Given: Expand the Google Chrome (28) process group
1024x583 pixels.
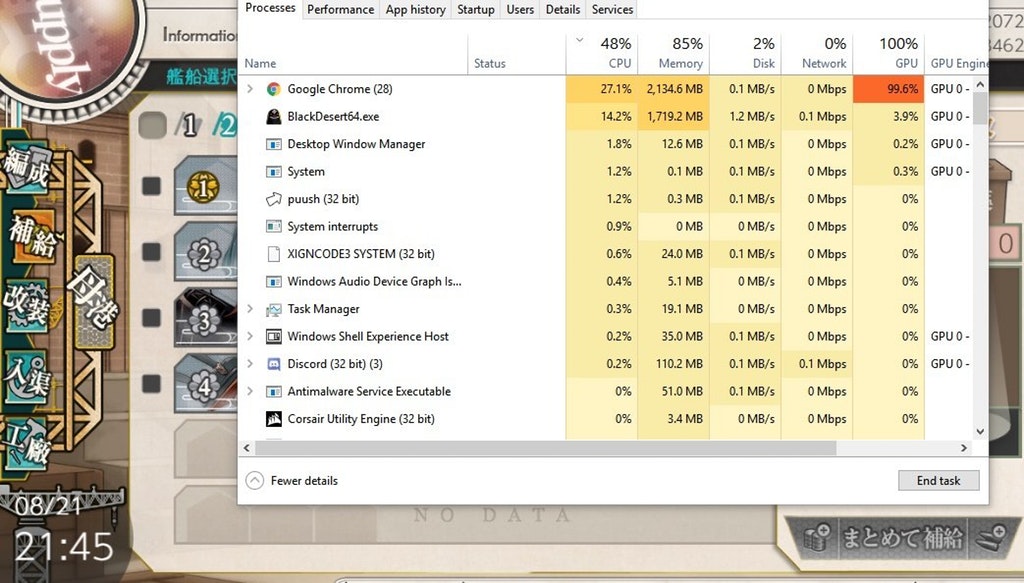Looking at the screenshot, I should [250, 89].
